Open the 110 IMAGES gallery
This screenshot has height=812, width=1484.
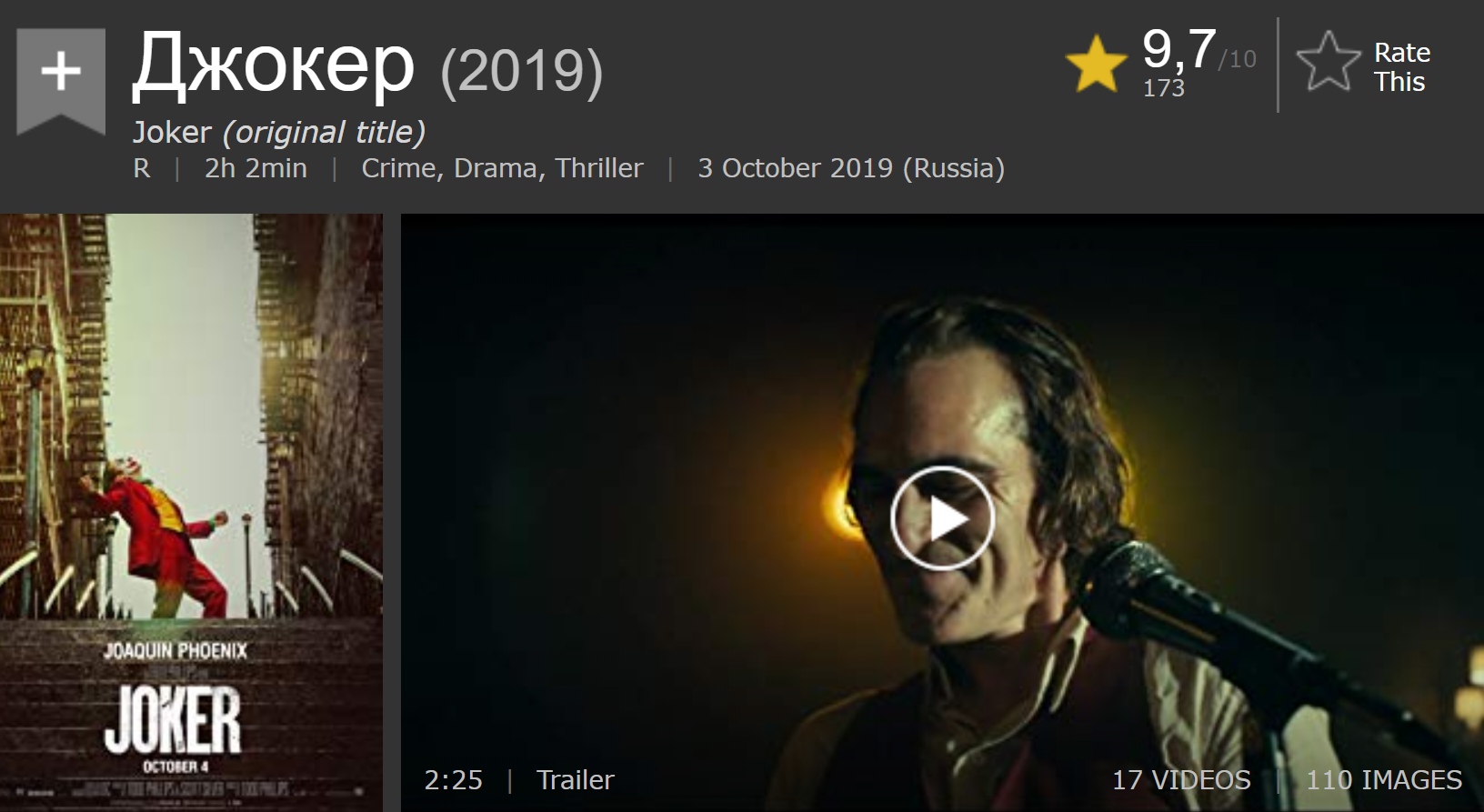tap(1384, 780)
